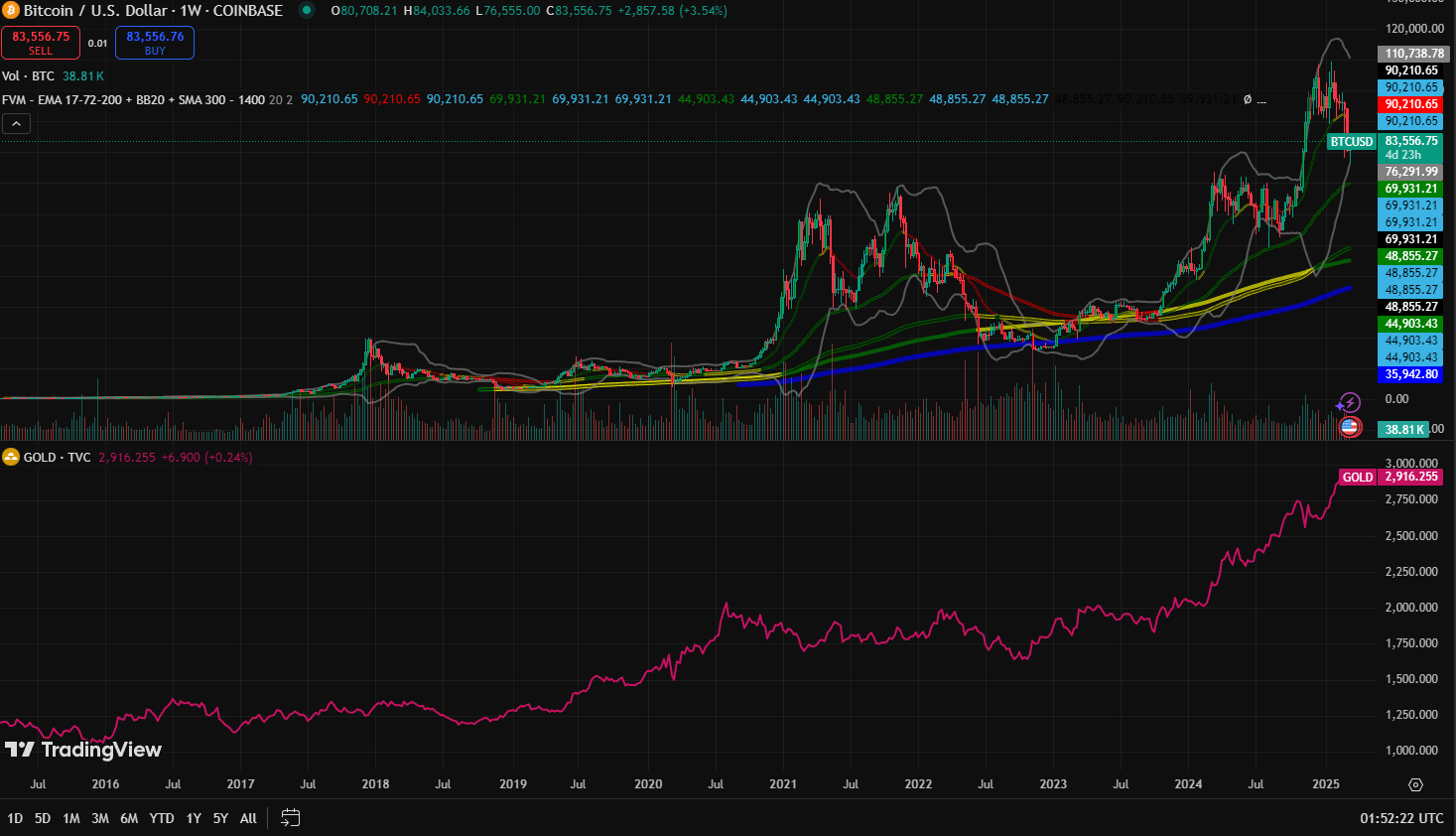
Task: Open the 01:52:22 UTC timezone menu
Action: pyautogui.click(x=1401, y=818)
